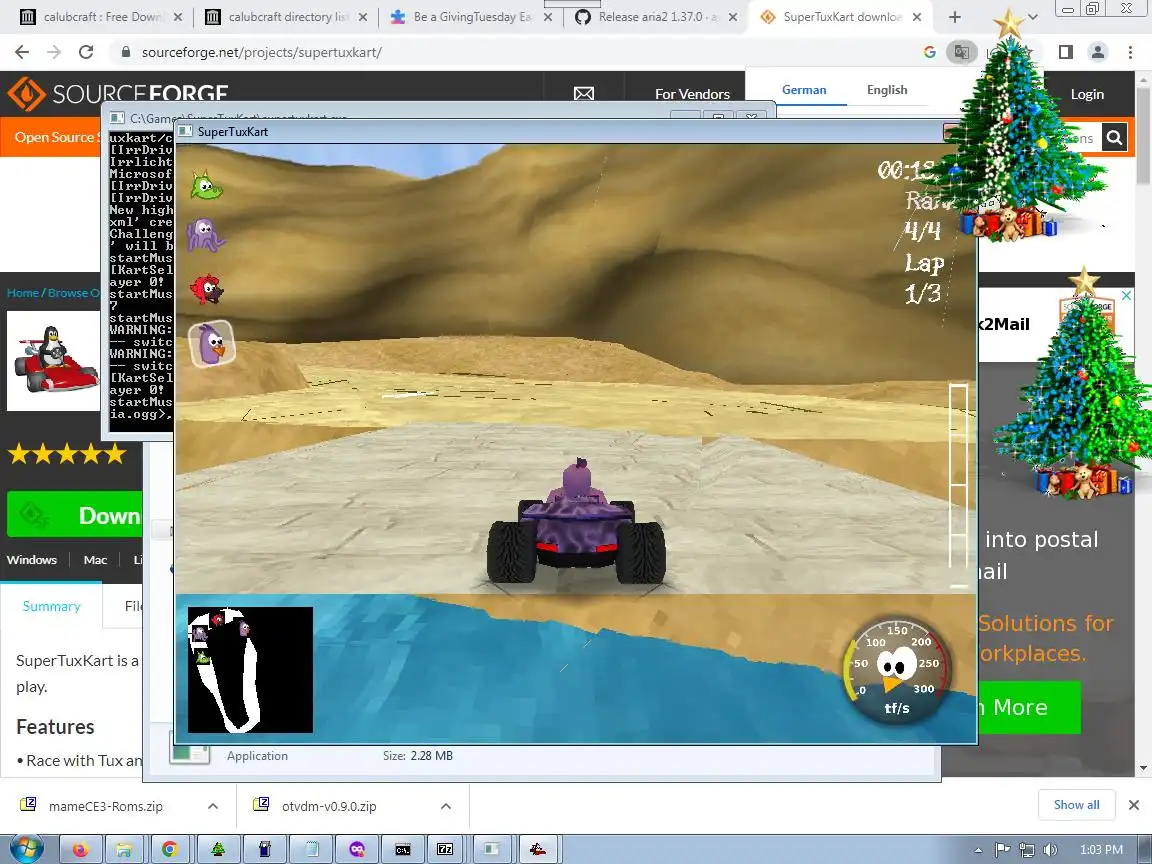Image resolution: width=1152 pixels, height=864 pixels.
Task: Click the site padlock icon
Action: coord(126,52)
